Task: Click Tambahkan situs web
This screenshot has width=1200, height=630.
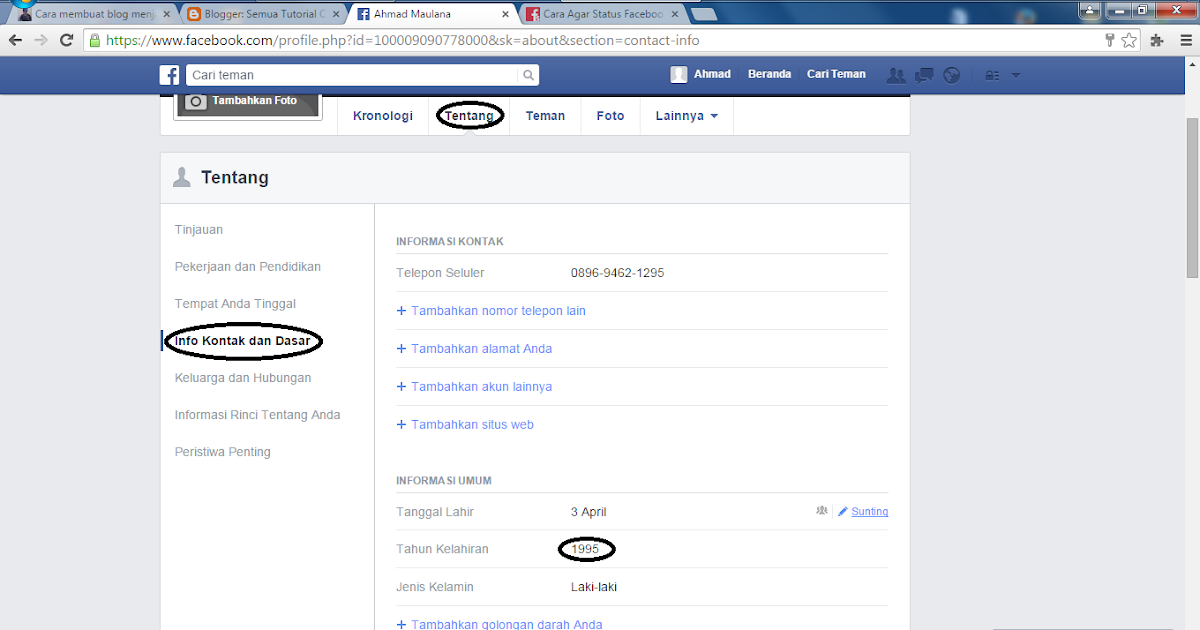Action: 465,425
